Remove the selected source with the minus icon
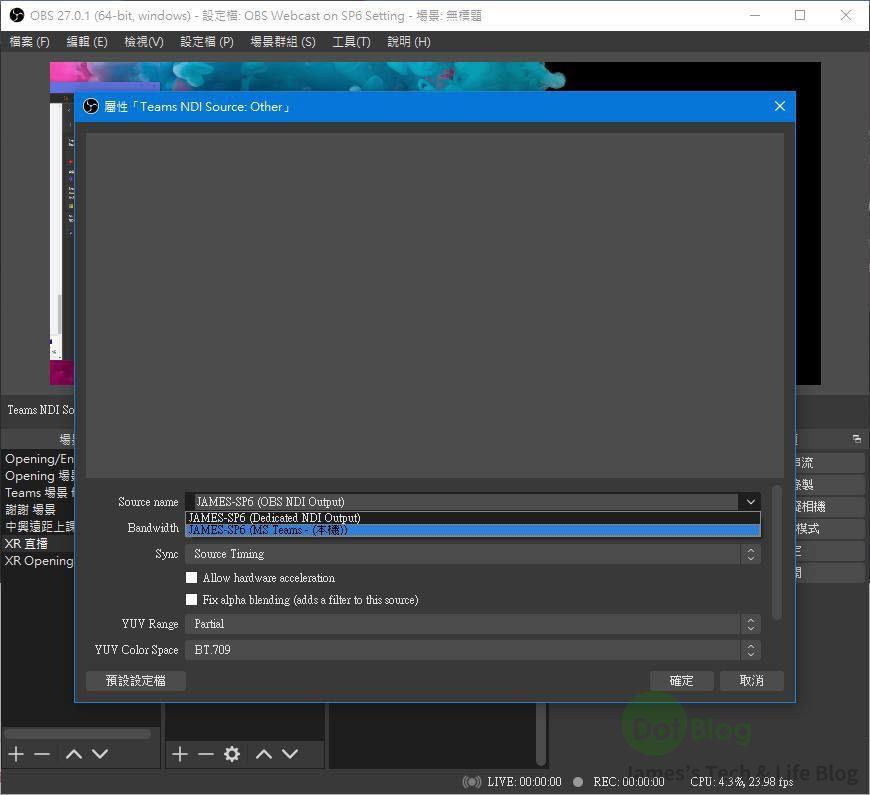The width and height of the screenshot is (870, 795). (x=206, y=754)
